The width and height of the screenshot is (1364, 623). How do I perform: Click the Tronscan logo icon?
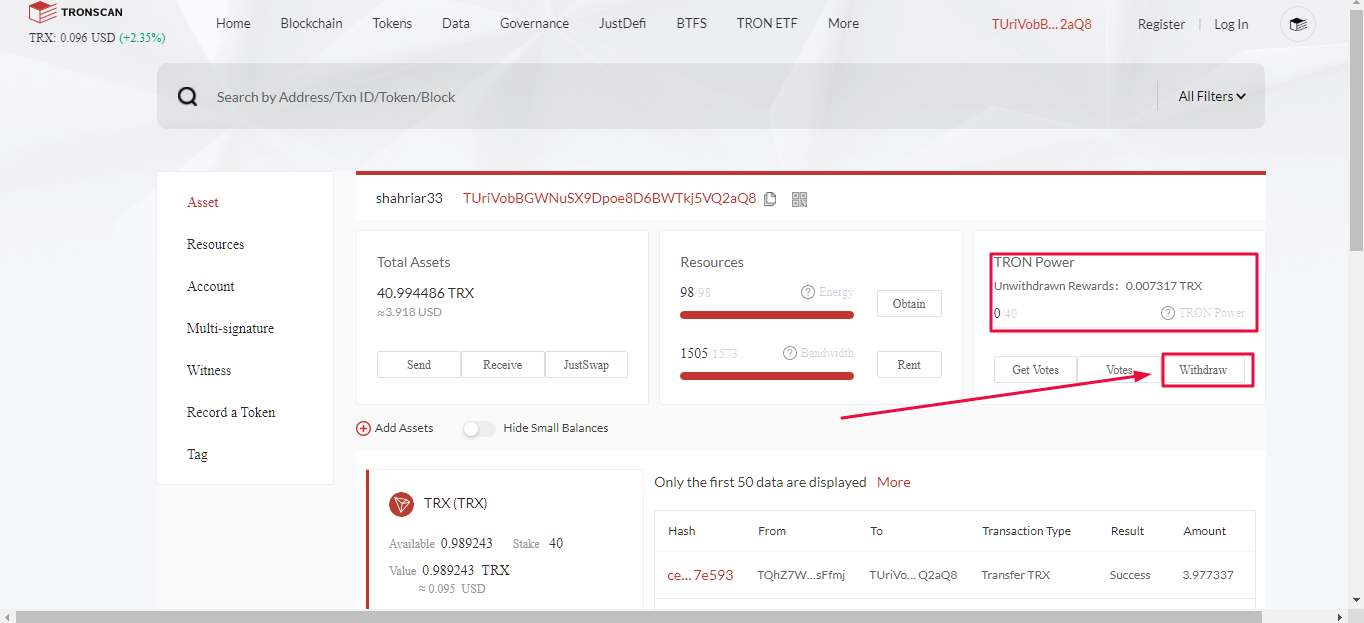43,13
